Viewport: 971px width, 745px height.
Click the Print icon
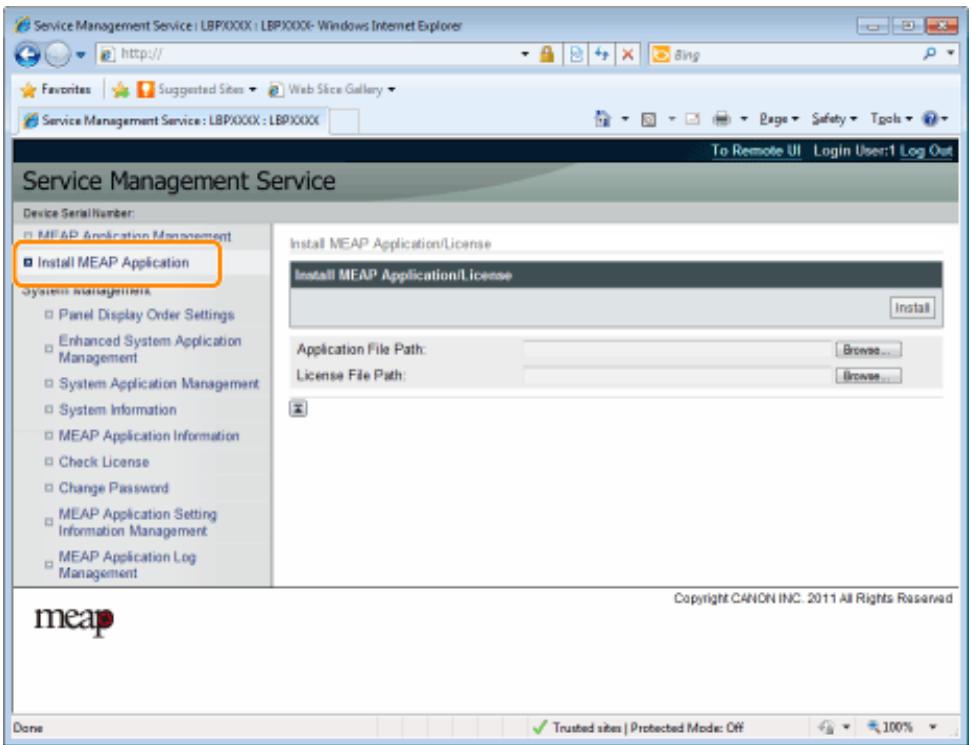point(721,118)
